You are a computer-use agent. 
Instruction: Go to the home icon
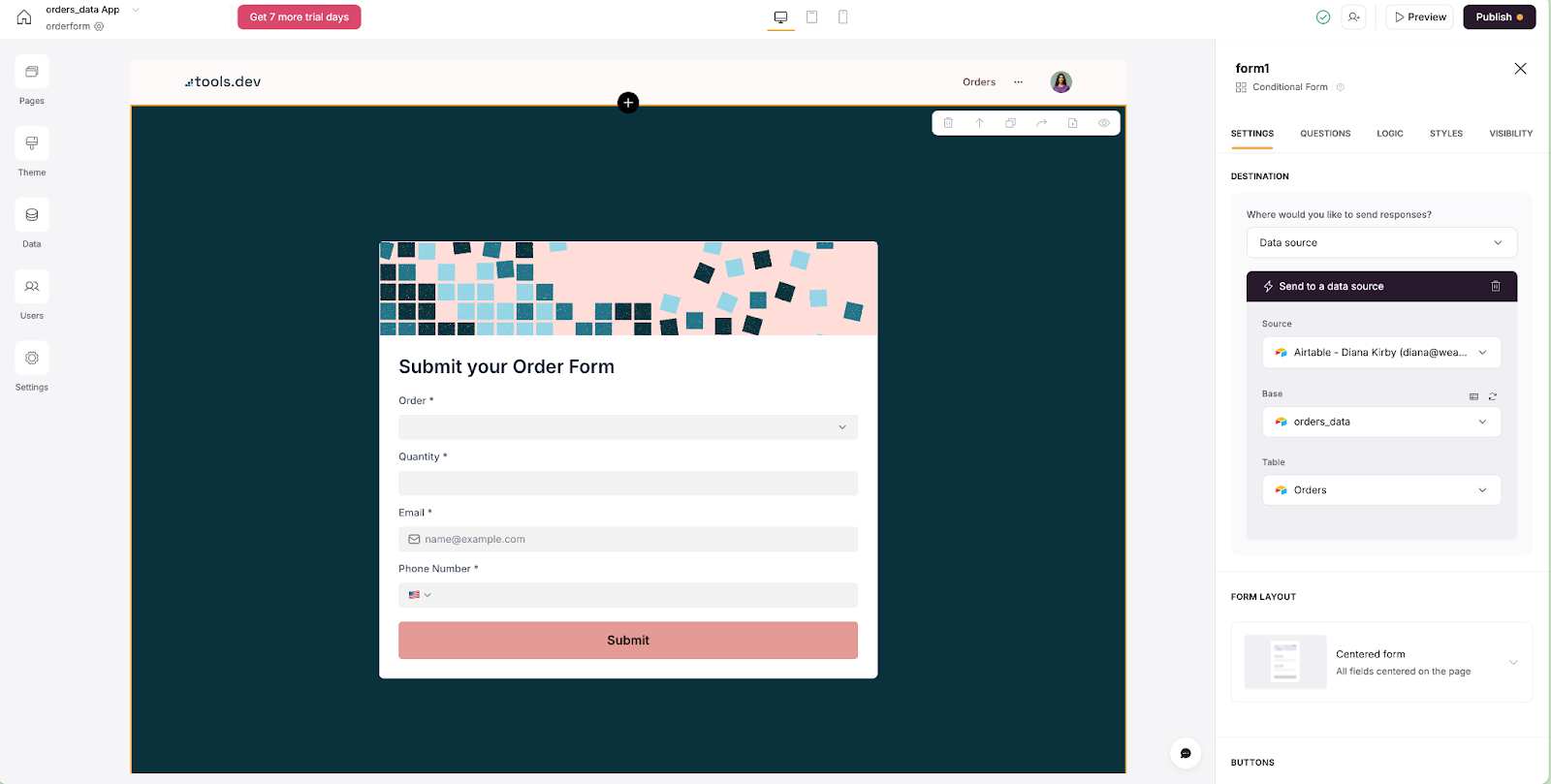point(24,17)
